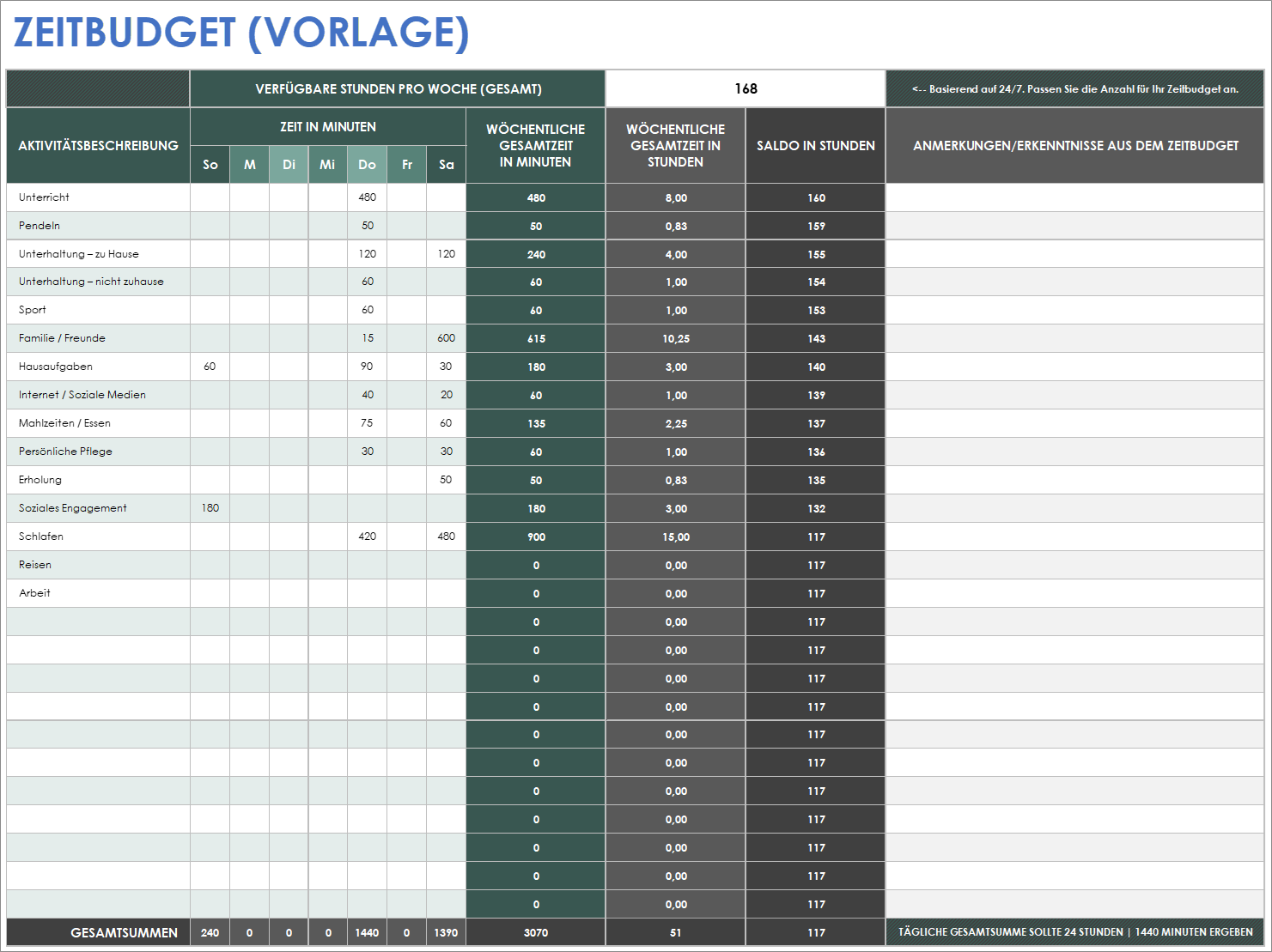The image size is (1272, 952).
Task: Click the Fr day column header
Action: coord(407,164)
